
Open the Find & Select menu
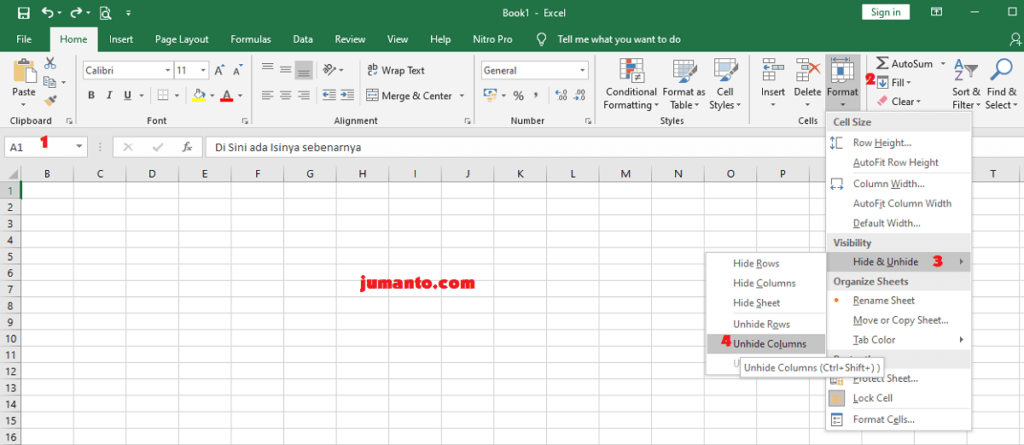click(1001, 84)
